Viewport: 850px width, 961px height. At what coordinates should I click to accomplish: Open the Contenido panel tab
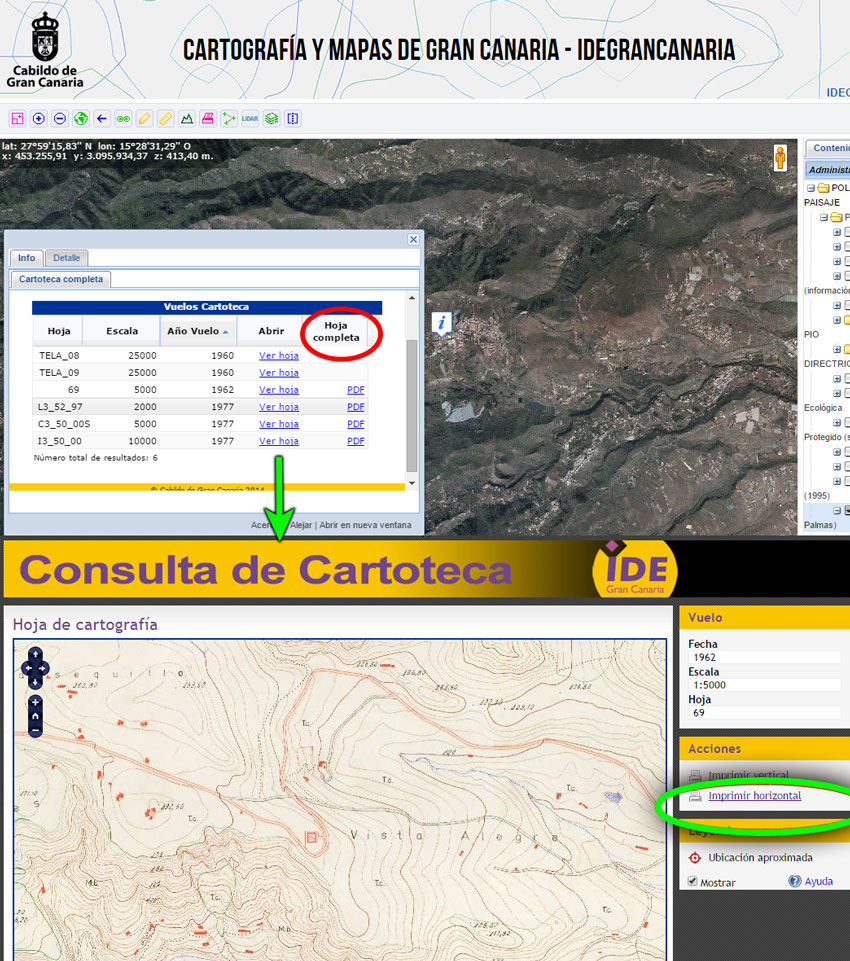click(828, 148)
